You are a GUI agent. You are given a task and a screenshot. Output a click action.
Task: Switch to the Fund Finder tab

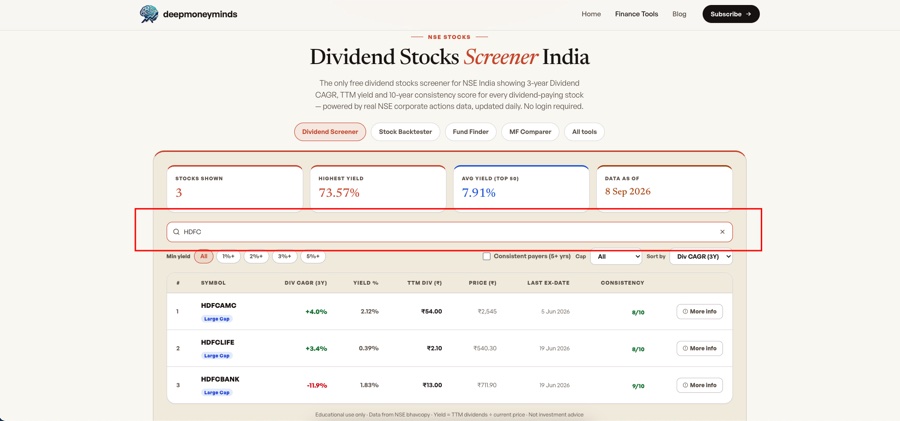click(x=471, y=132)
